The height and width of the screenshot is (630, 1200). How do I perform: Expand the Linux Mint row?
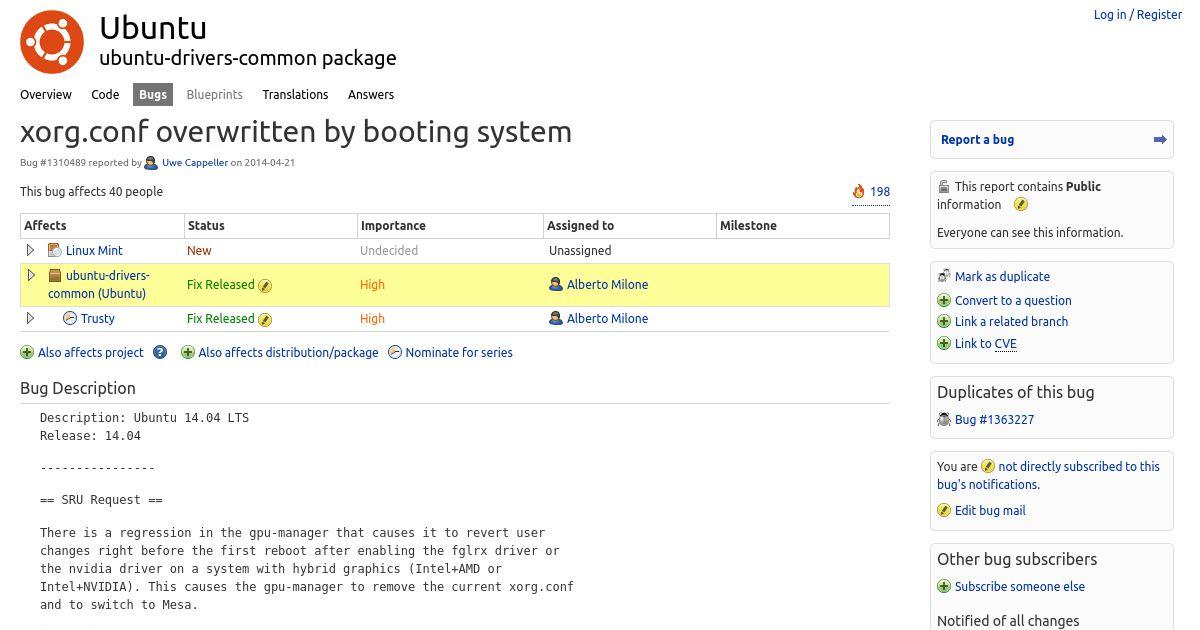pyautogui.click(x=30, y=250)
